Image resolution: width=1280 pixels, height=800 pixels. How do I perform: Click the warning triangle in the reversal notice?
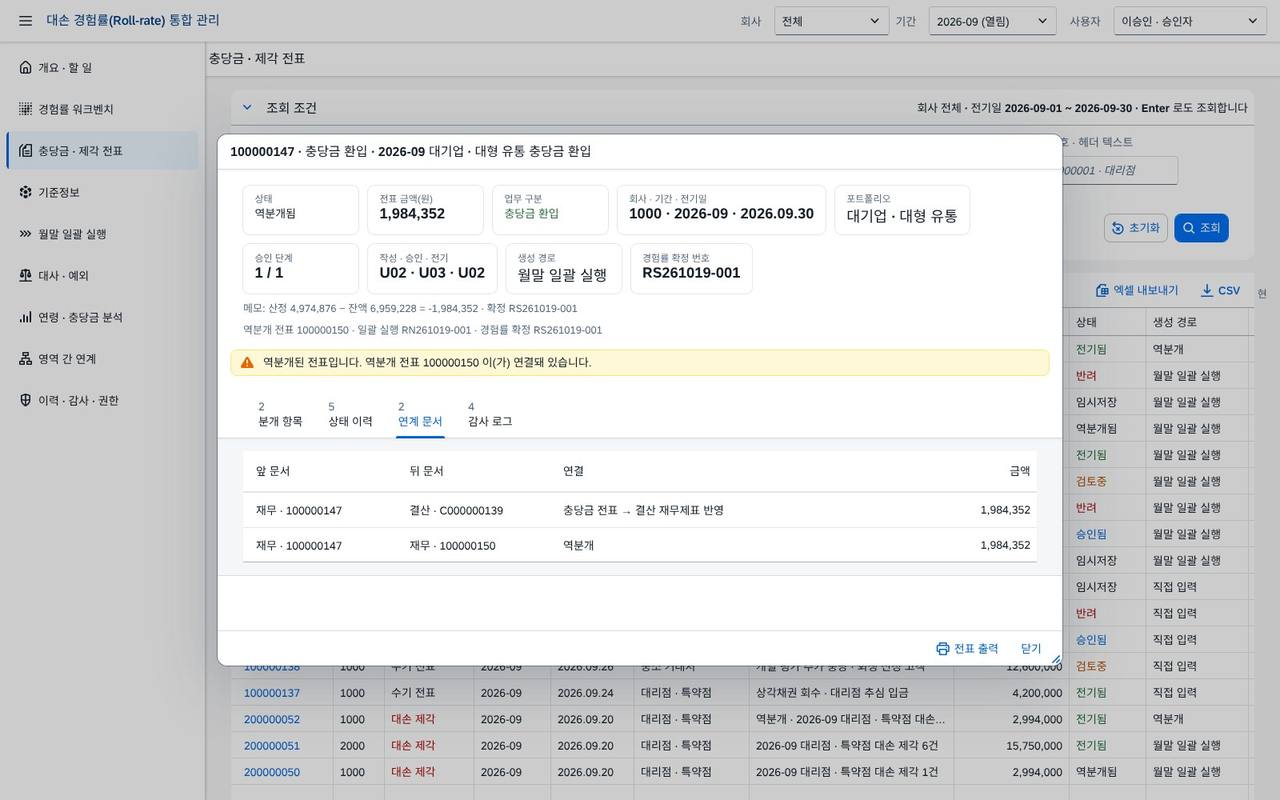pyautogui.click(x=247, y=362)
